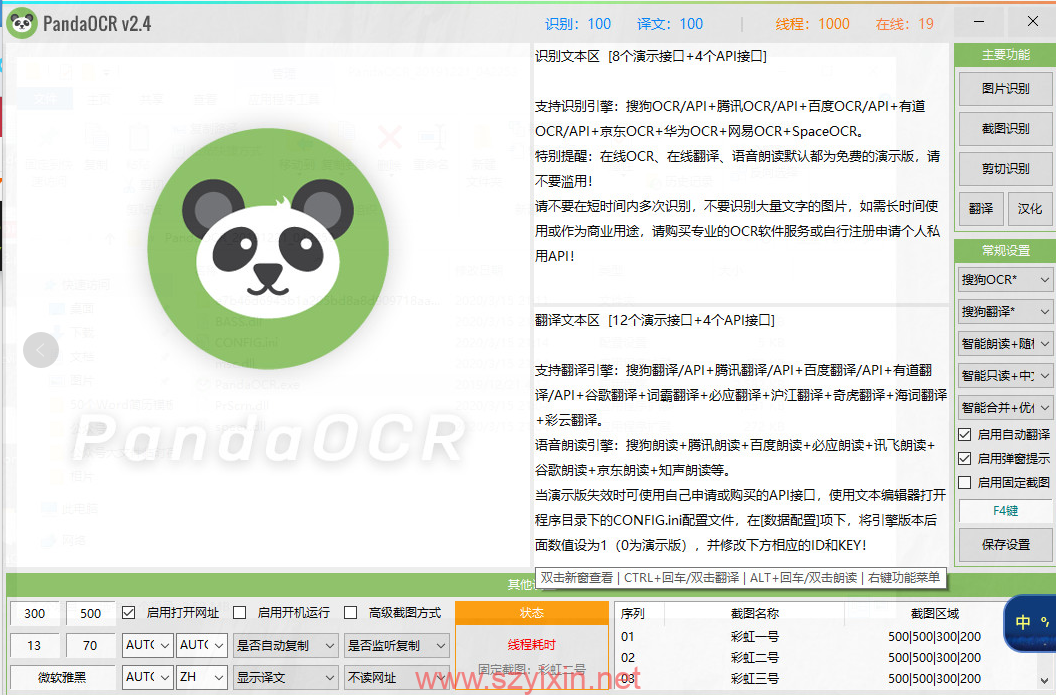Expand the 搜狗翻译* dropdown

pos(1004,312)
